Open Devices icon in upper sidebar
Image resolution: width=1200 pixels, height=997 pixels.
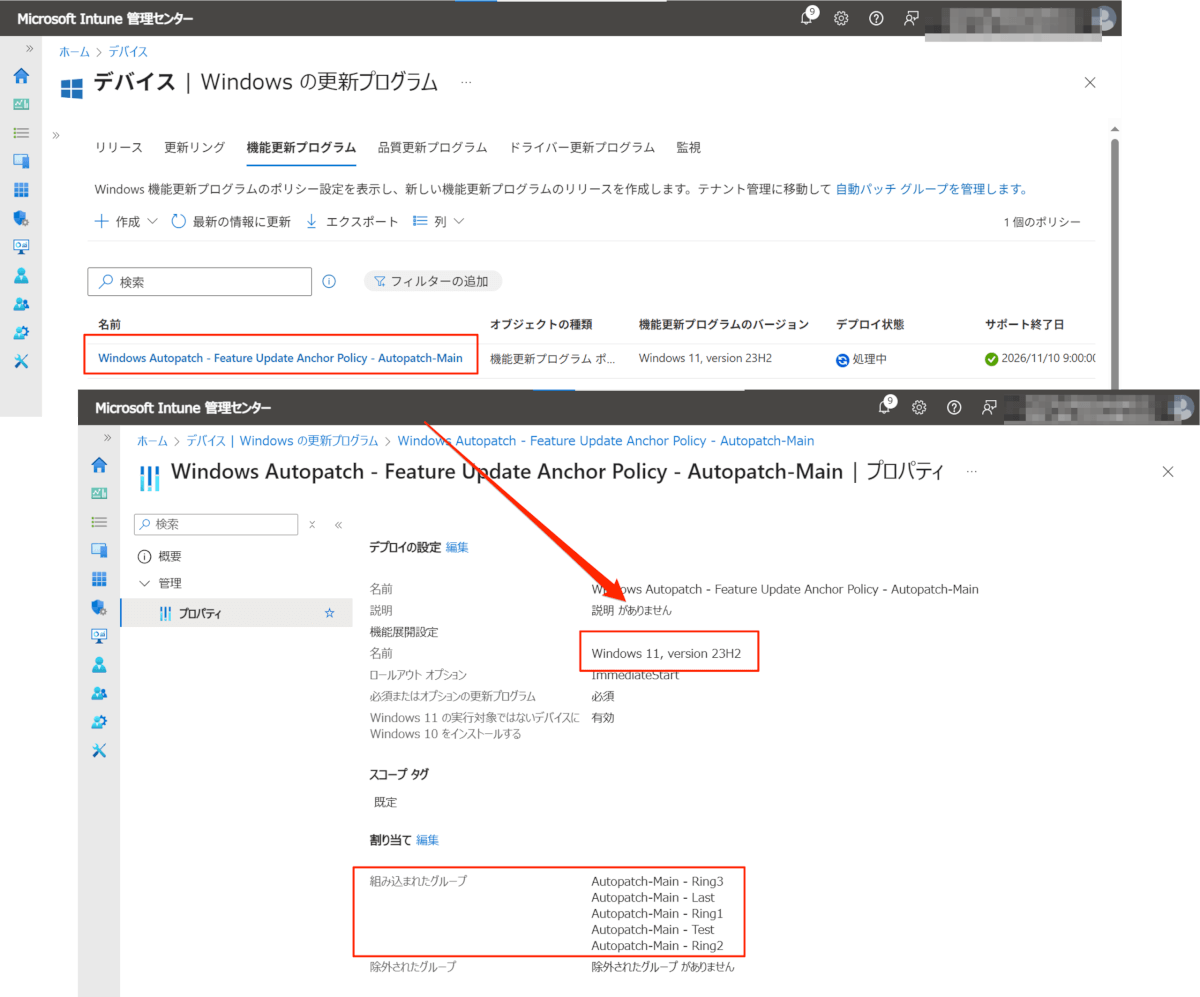pos(21,161)
